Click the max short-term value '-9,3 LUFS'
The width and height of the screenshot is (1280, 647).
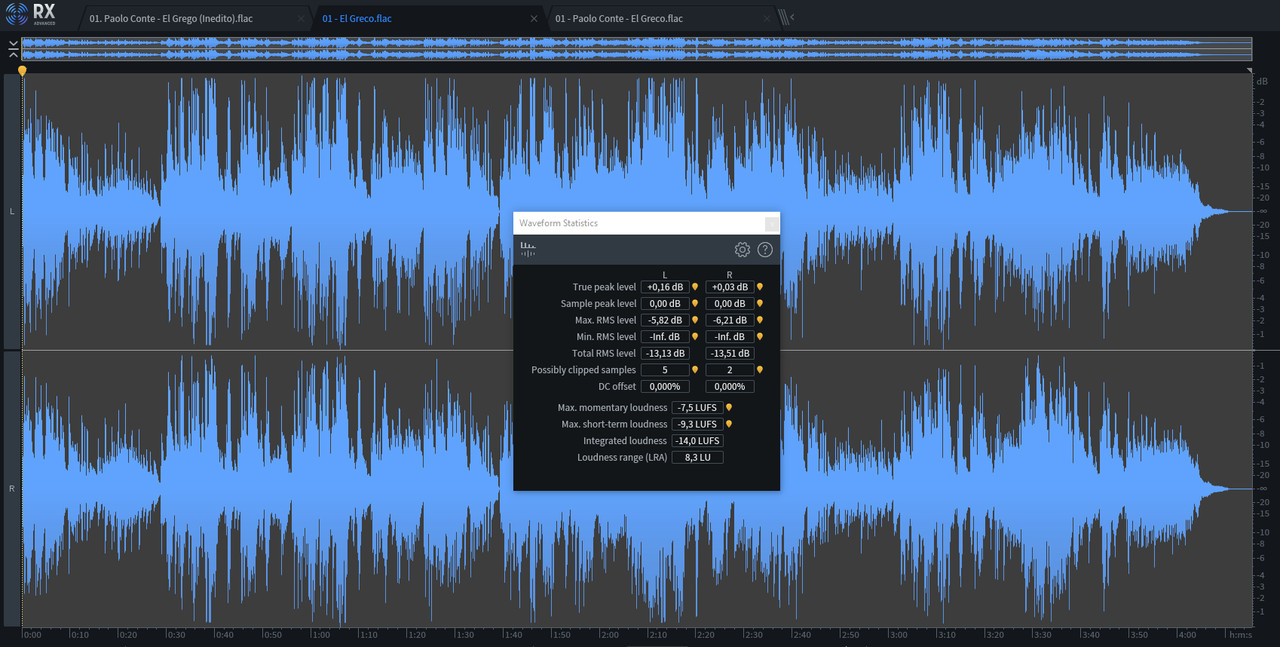click(697, 424)
